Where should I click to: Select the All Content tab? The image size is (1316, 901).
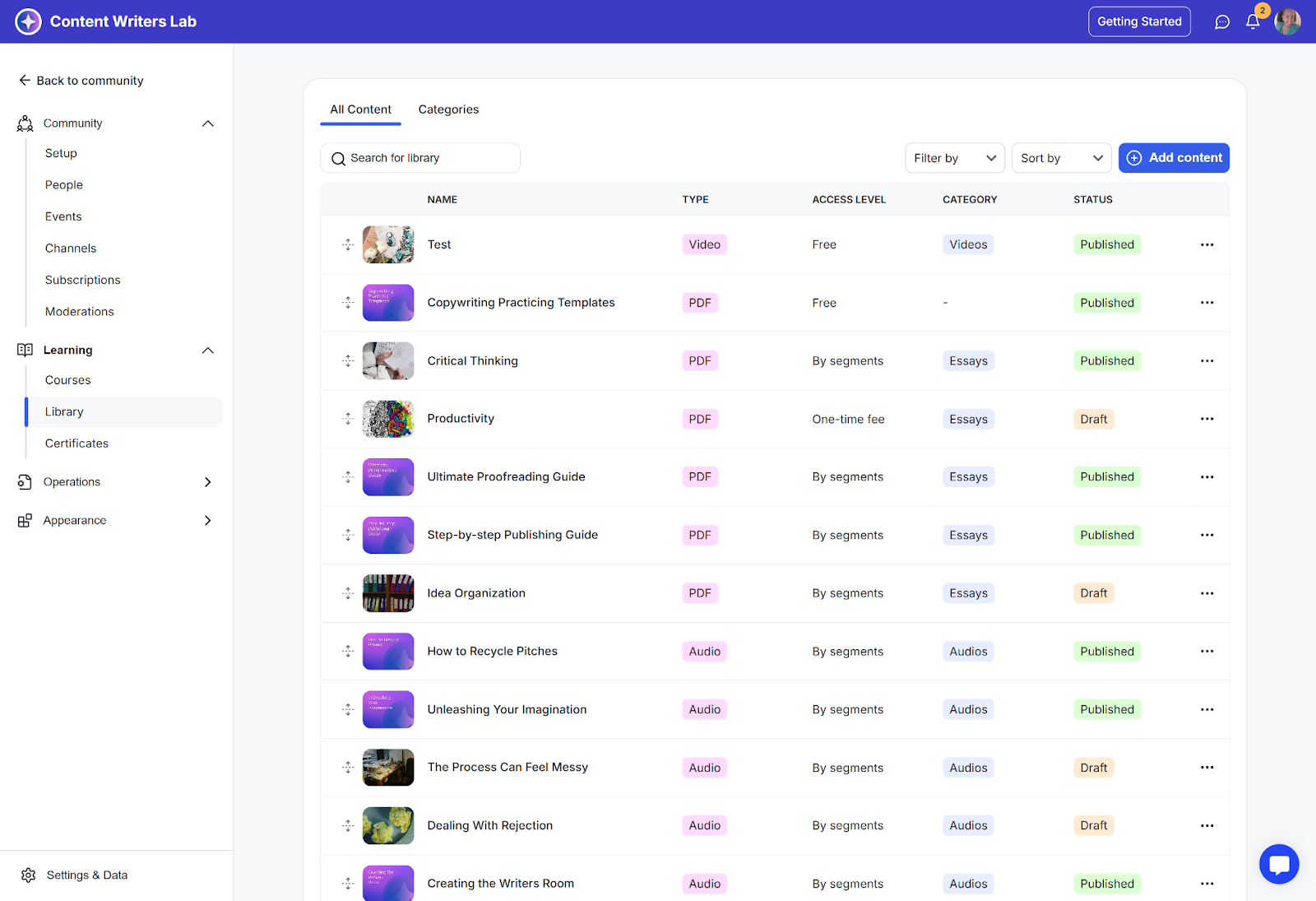pyautogui.click(x=360, y=109)
